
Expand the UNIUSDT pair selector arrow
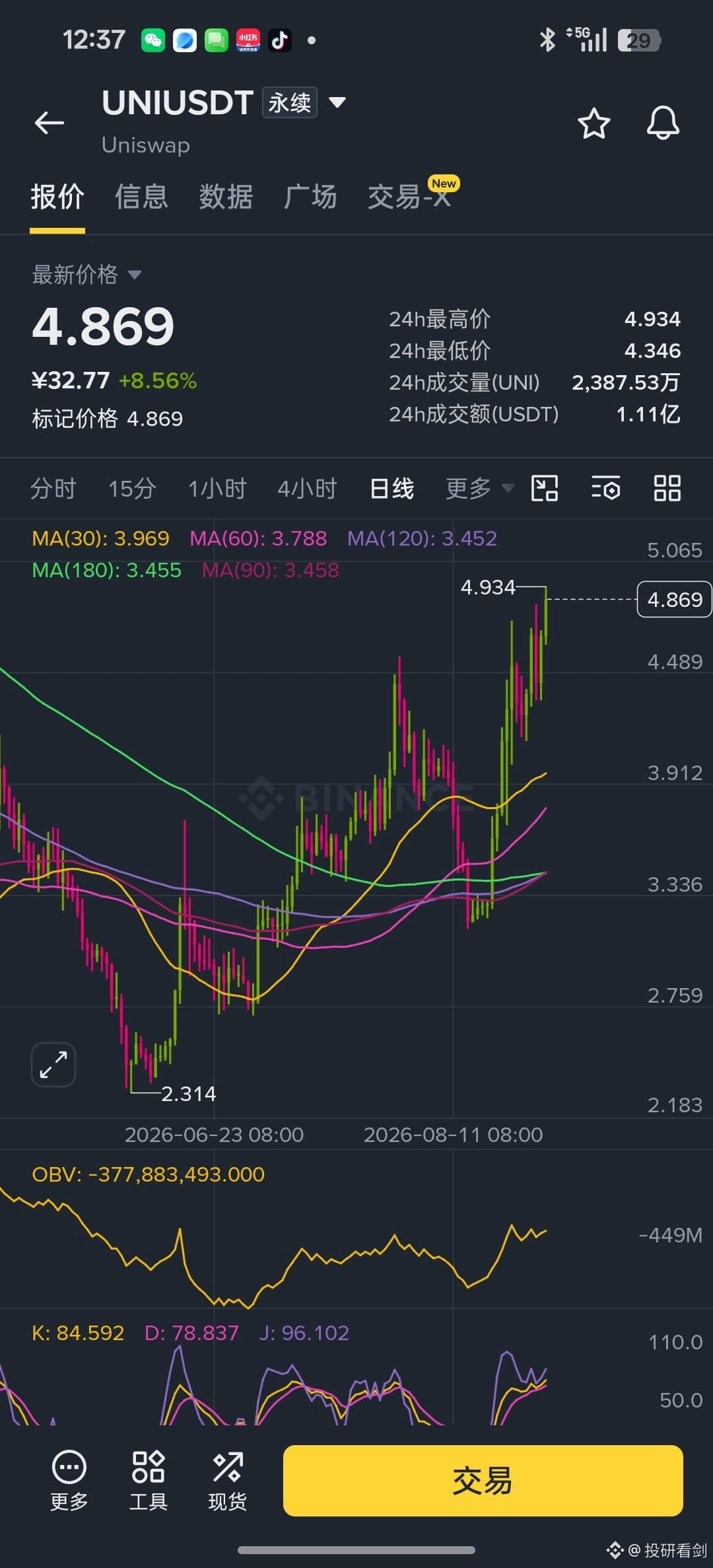(x=337, y=102)
